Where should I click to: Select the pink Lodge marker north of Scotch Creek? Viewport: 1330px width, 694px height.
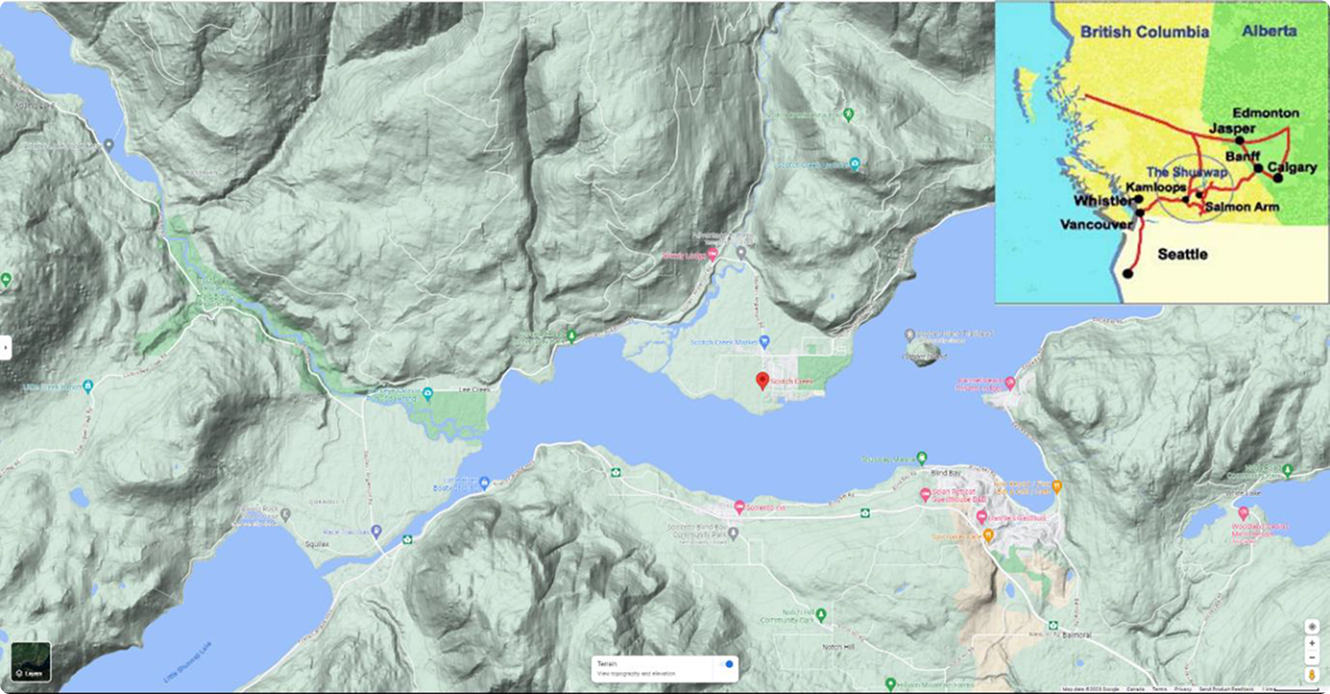coord(712,254)
